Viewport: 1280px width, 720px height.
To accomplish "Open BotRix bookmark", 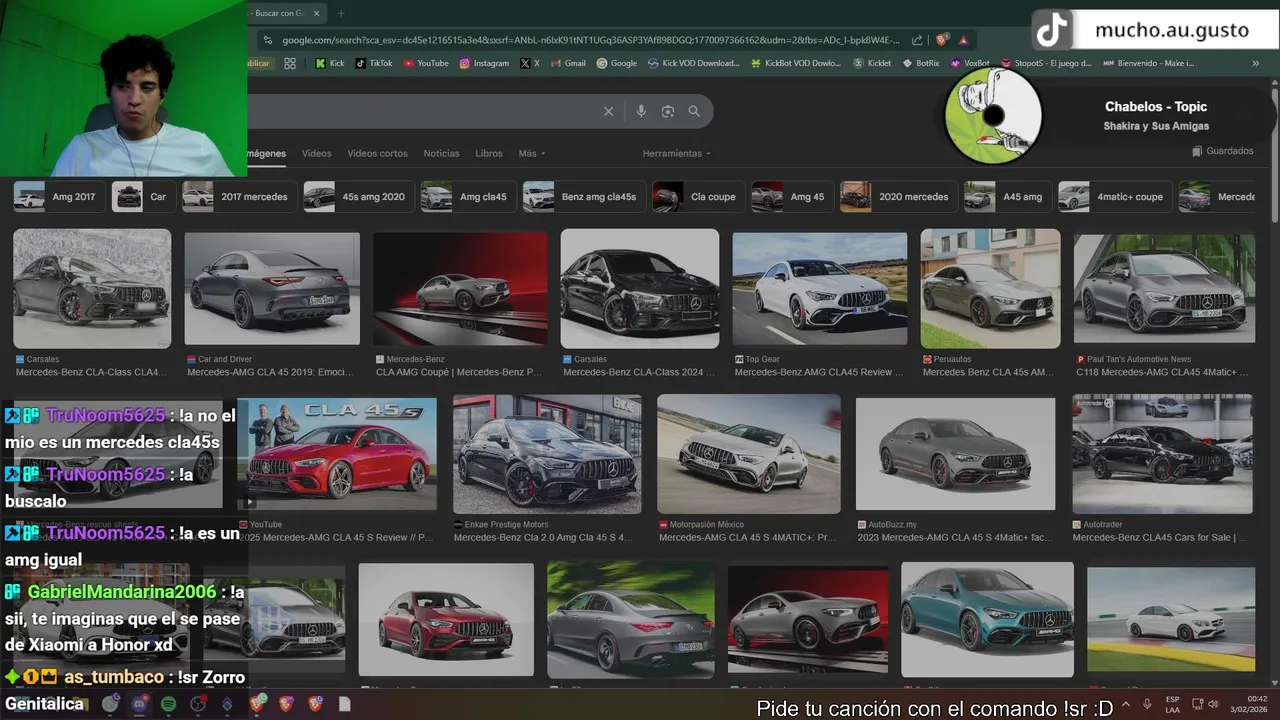I will (920, 63).
